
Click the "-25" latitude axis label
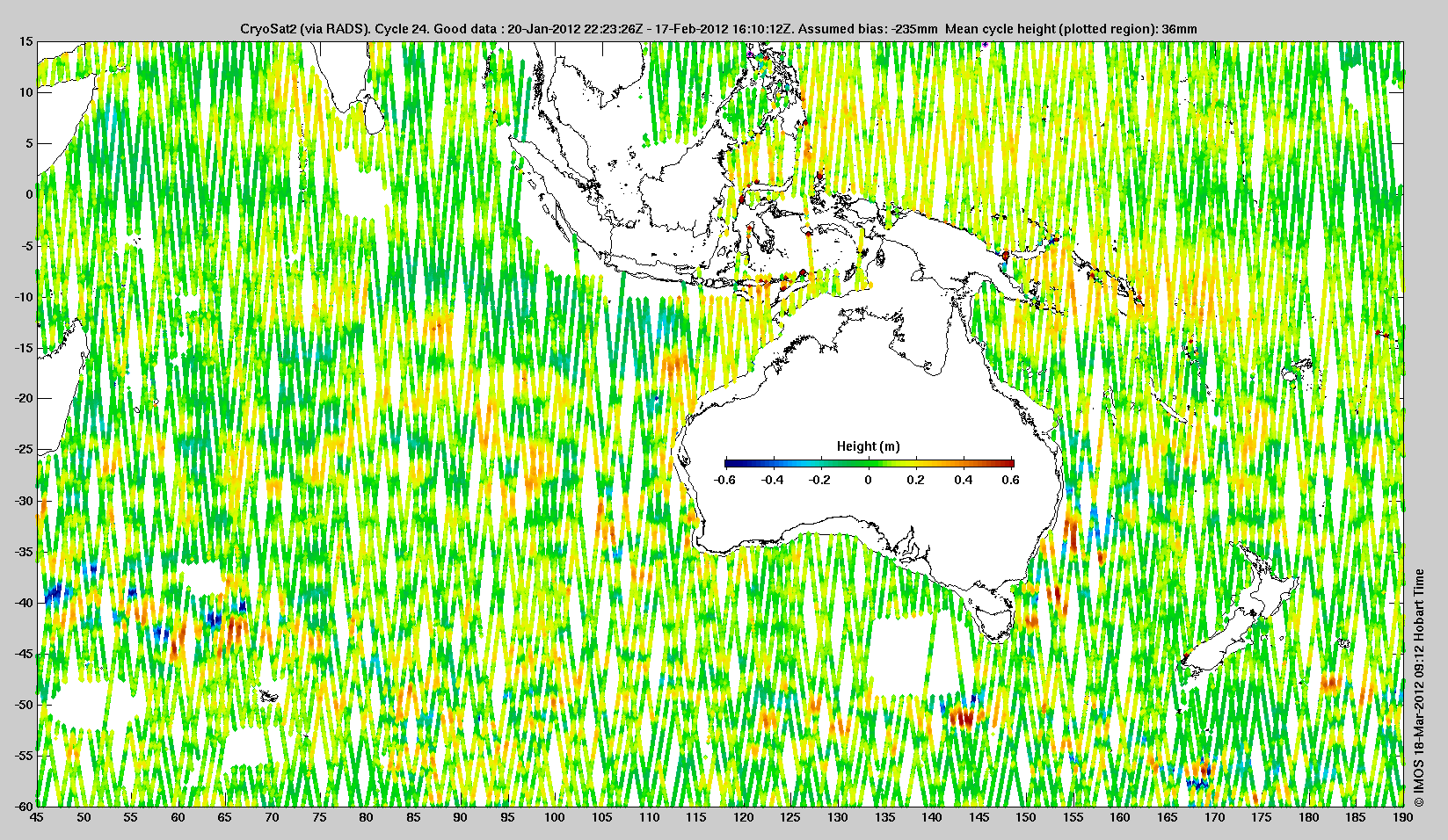tap(25, 450)
